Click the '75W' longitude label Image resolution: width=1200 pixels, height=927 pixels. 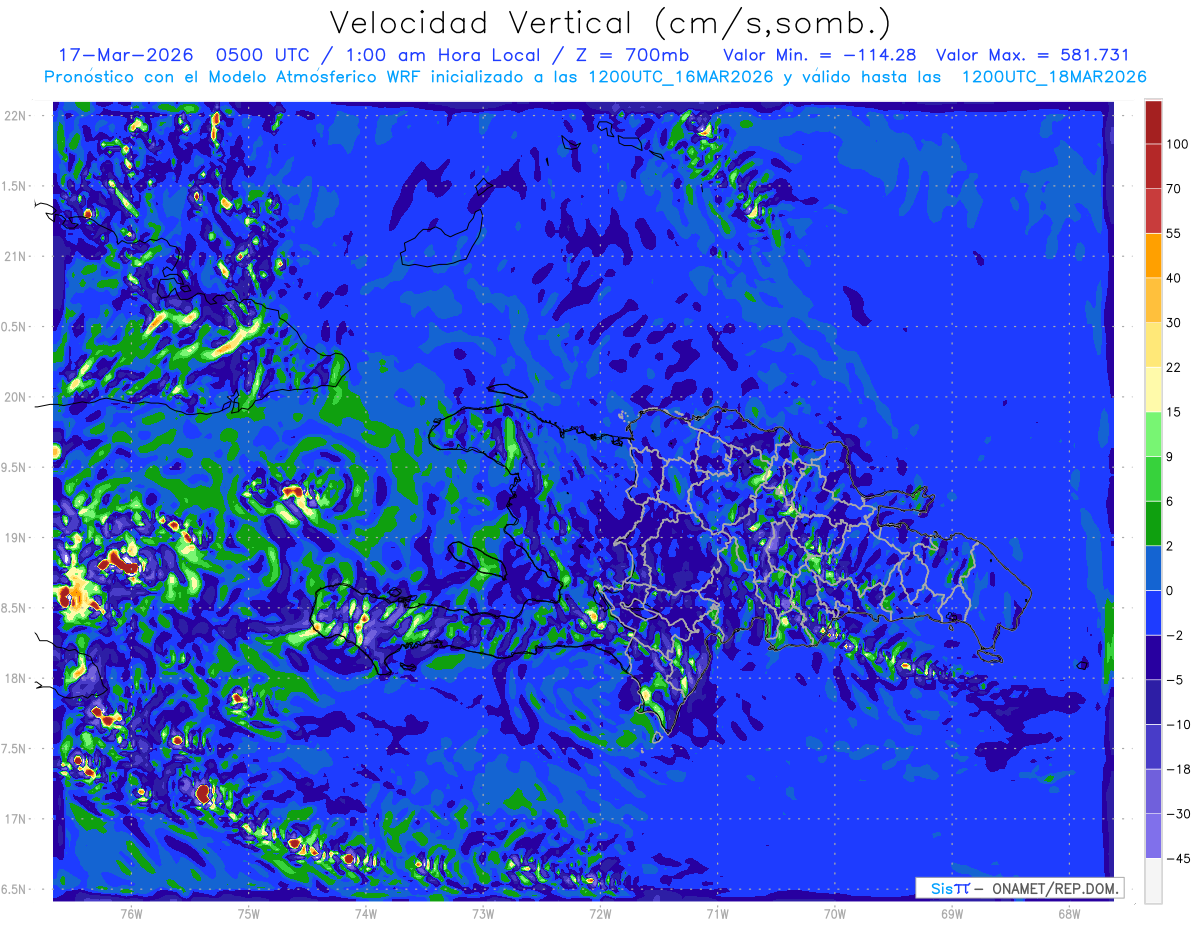248,914
